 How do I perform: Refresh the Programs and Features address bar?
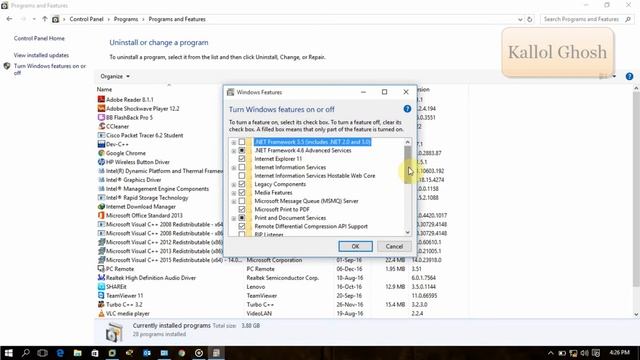tap(530, 19)
